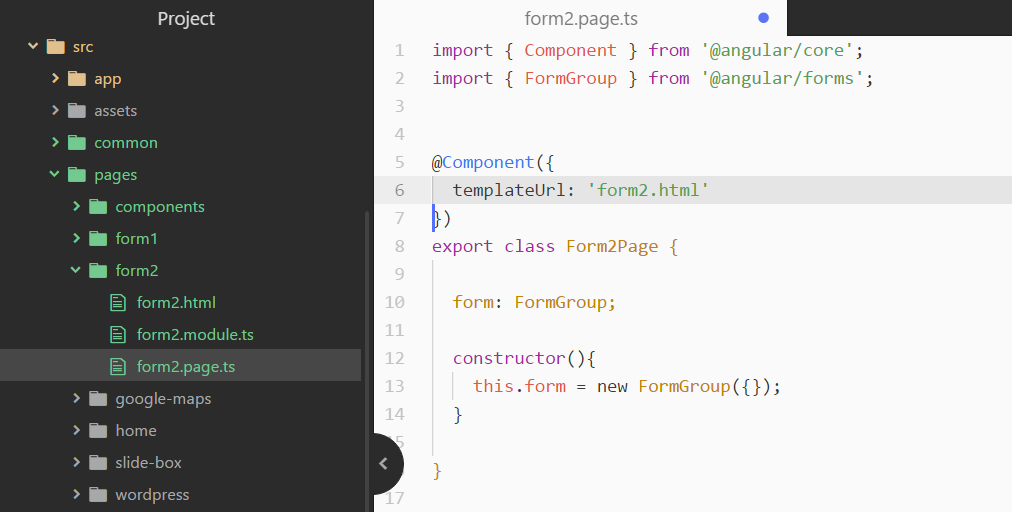
Task: Click the assets folder icon
Action: 77,110
